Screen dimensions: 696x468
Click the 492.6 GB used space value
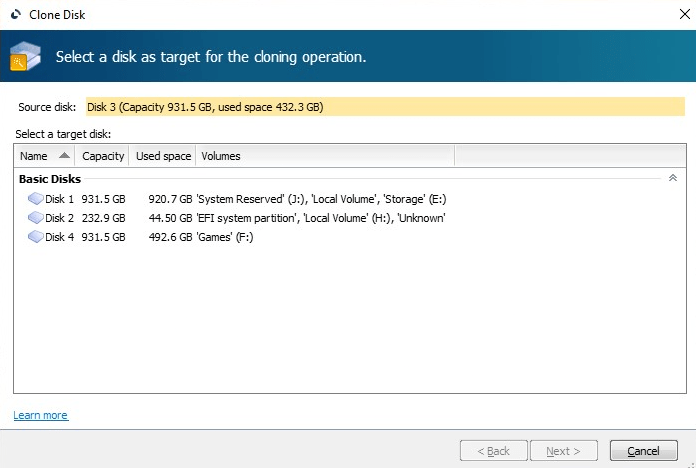(x=170, y=237)
